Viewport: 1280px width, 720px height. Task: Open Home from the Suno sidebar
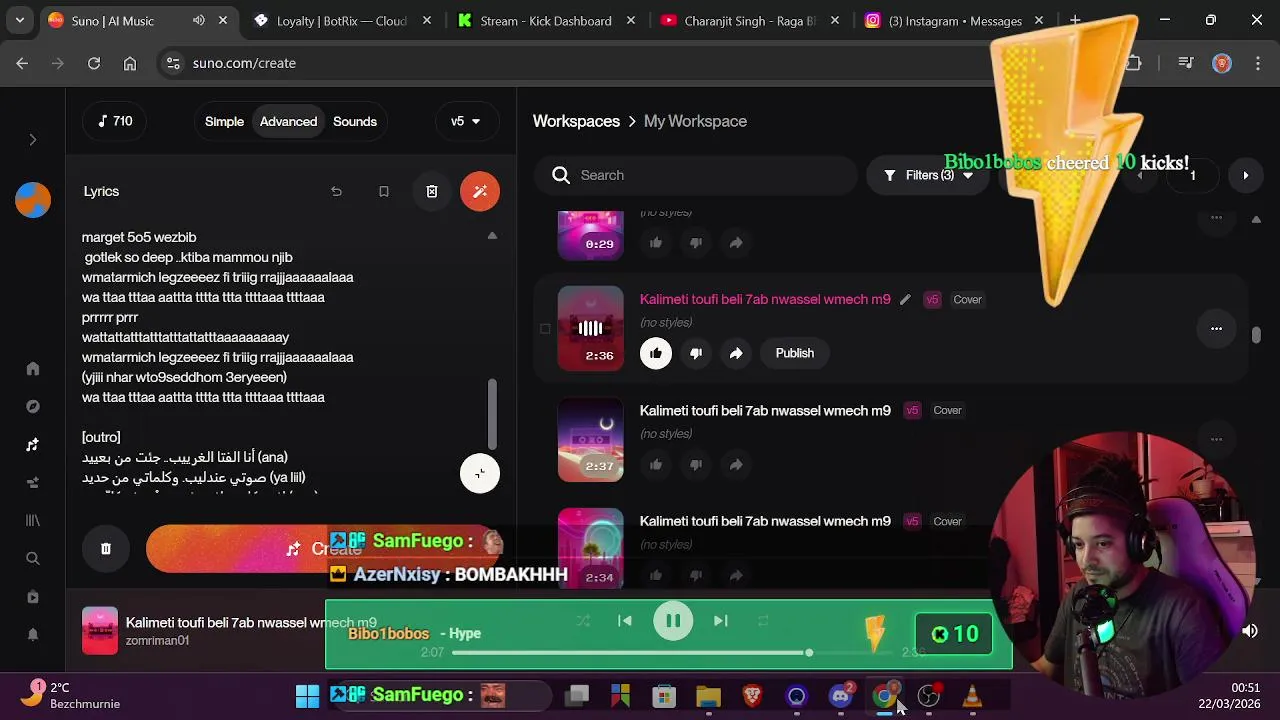point(33,369)
